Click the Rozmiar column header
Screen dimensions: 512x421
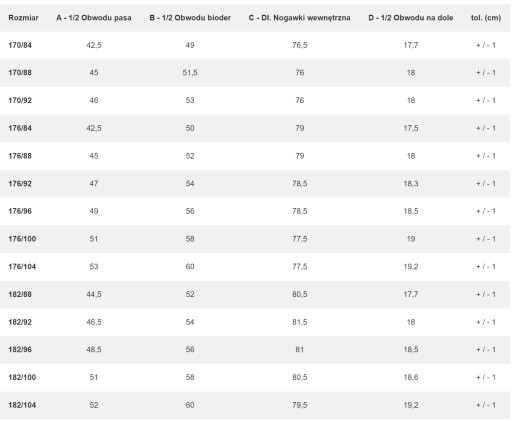pyautogui.click(x=23, y=18)
